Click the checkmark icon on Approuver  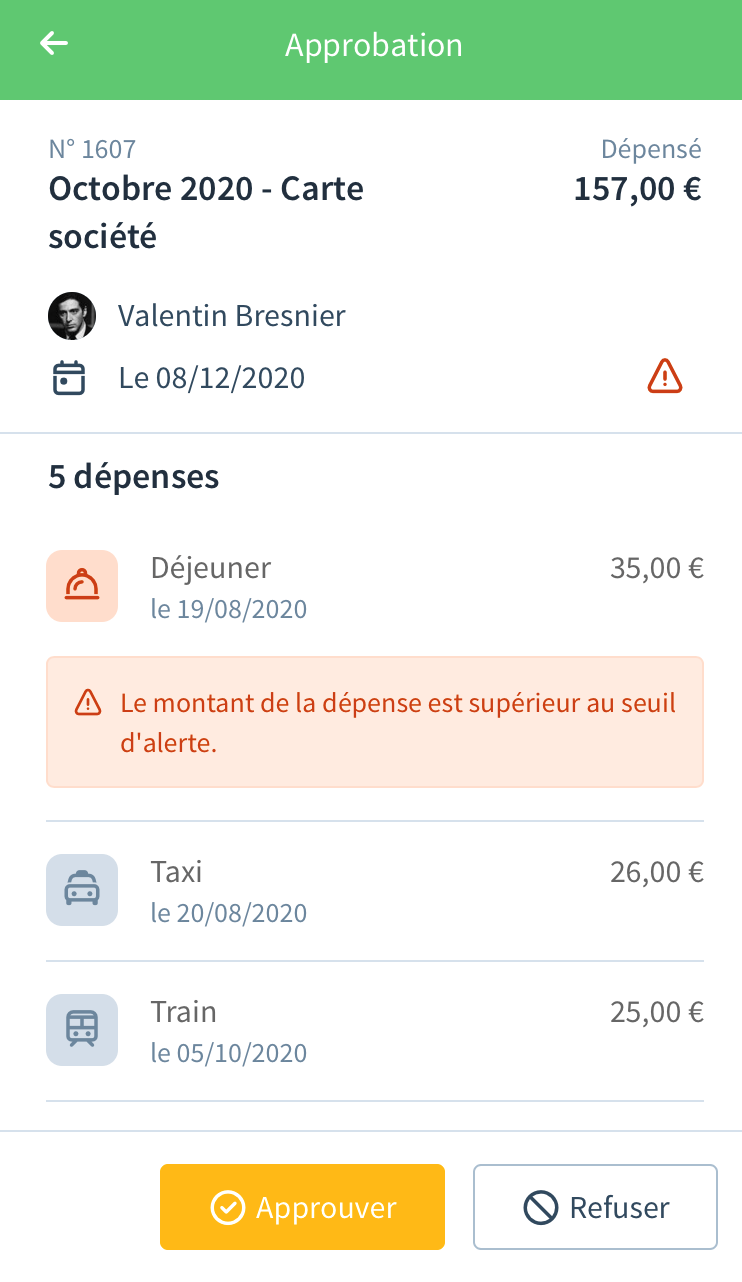pyautogui.click(x=227, y=1208)
